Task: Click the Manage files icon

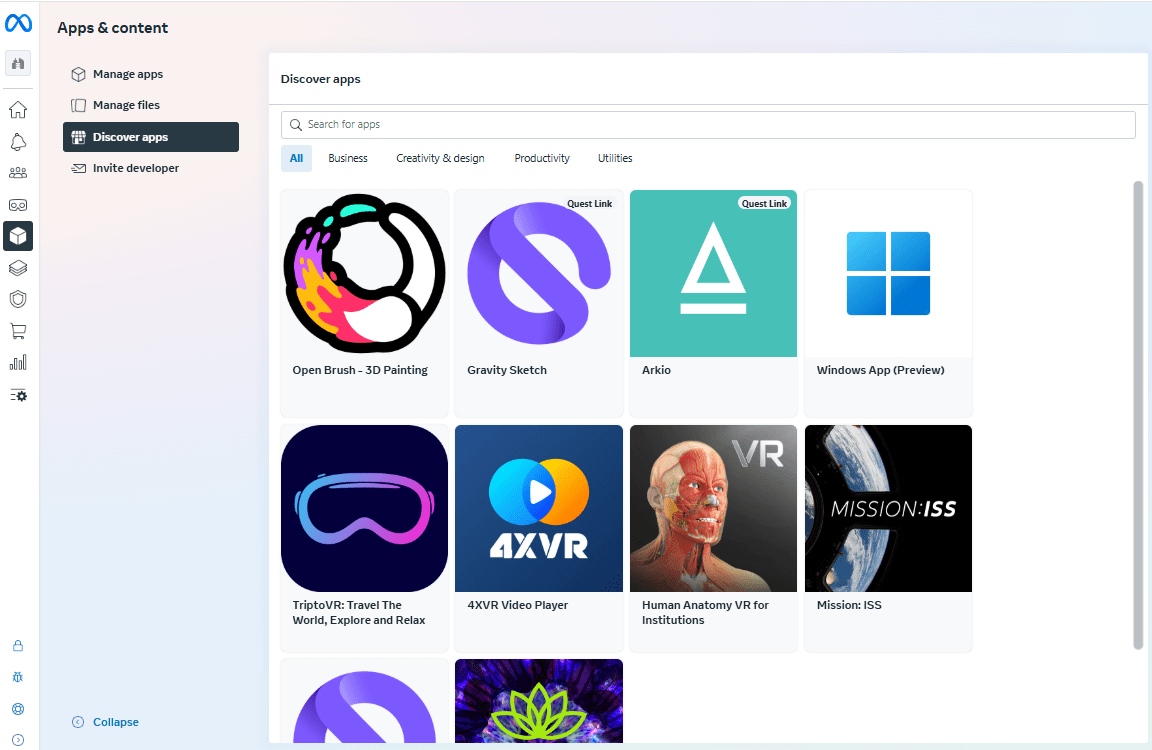Action: click(x=79, y=105)
